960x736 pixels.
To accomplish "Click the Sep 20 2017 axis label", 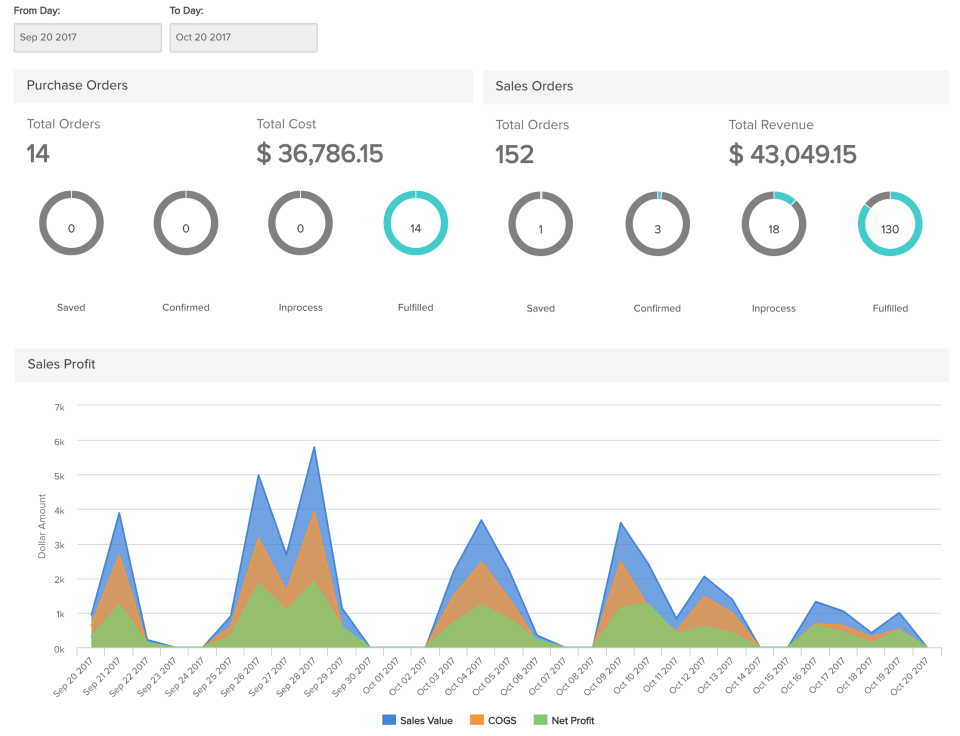I will click(73, 677).
